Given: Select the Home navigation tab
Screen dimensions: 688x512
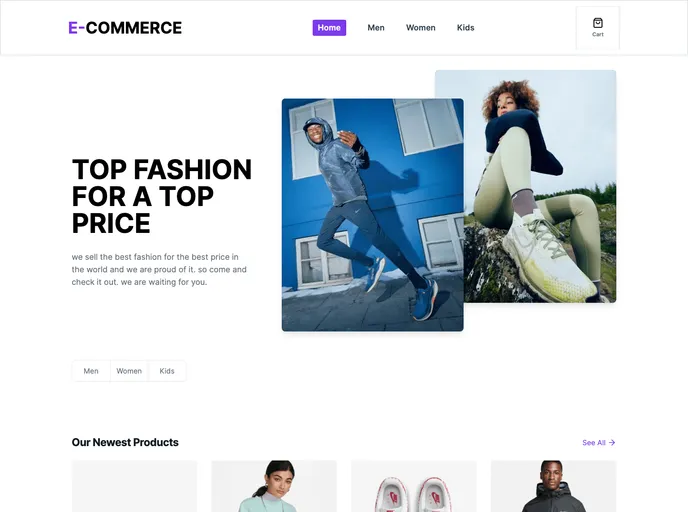Looking at the screenshot, I should 329,28.
